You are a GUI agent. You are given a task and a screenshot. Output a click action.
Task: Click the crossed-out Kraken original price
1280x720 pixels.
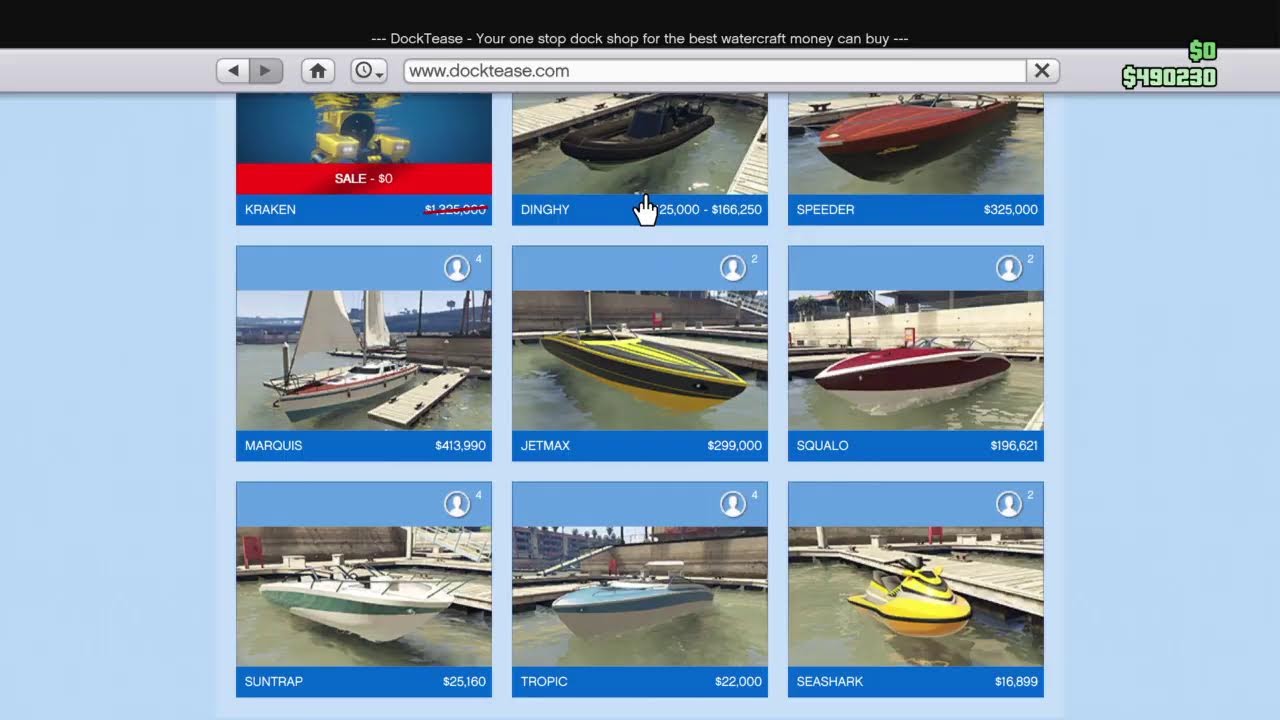click(x=456, y=210)
